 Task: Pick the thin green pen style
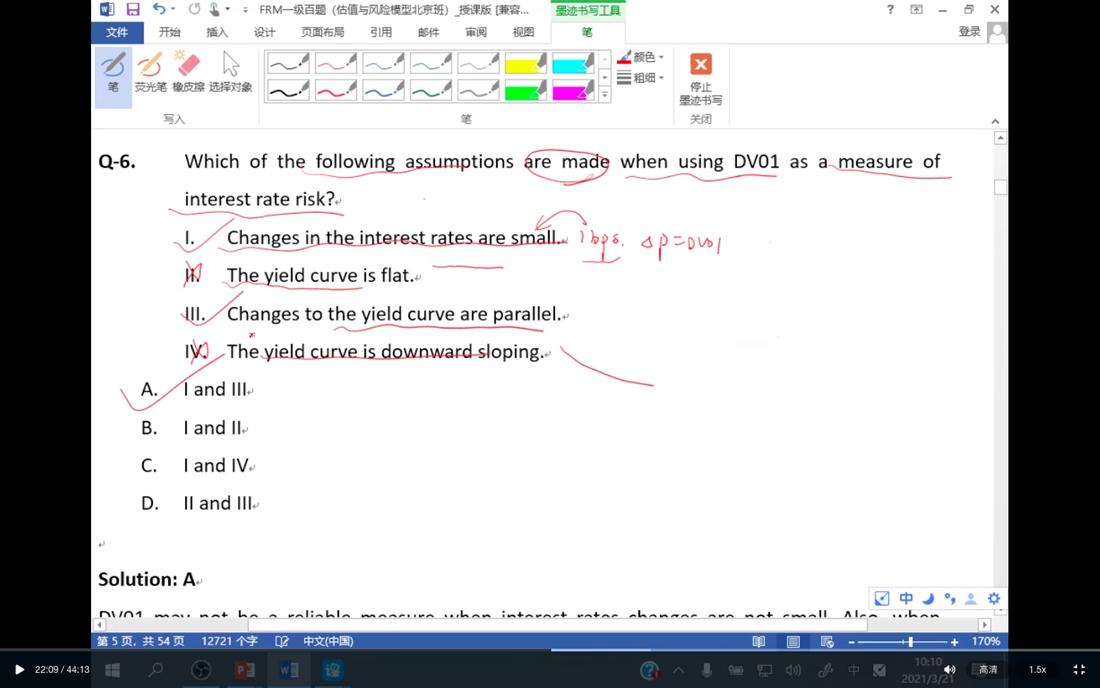[431, 63]
